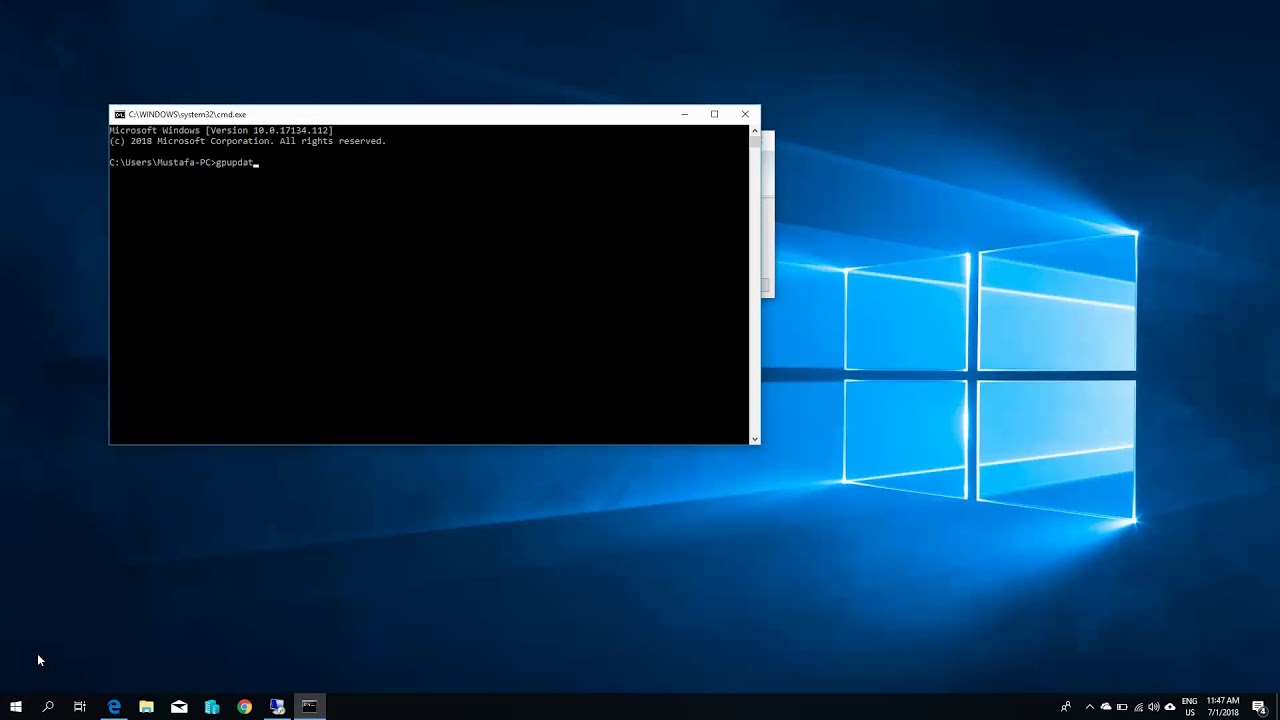Open the OneDrive tray icon
Viewport: 1280px width, 720px height.
click(x=1106, y=707)
